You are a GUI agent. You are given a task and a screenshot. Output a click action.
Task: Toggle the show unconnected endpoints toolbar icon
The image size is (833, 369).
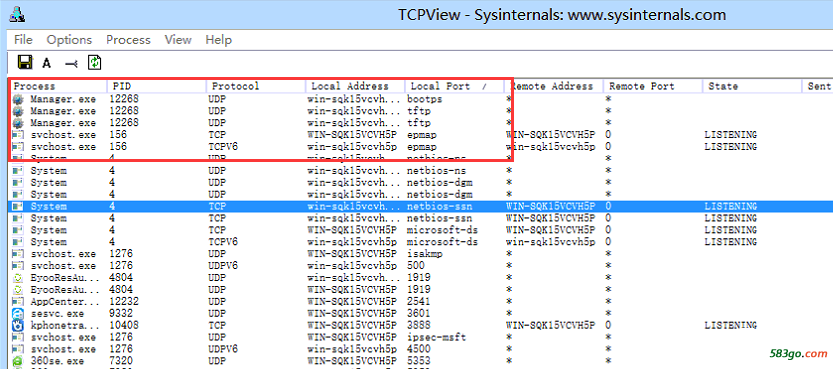(x=71, y=64)
